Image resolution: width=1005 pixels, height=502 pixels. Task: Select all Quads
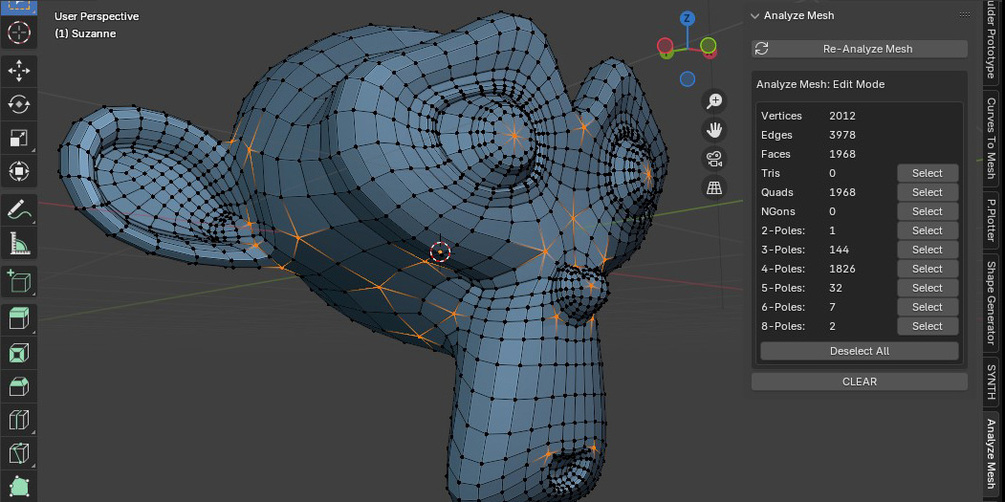pos(927,192)
